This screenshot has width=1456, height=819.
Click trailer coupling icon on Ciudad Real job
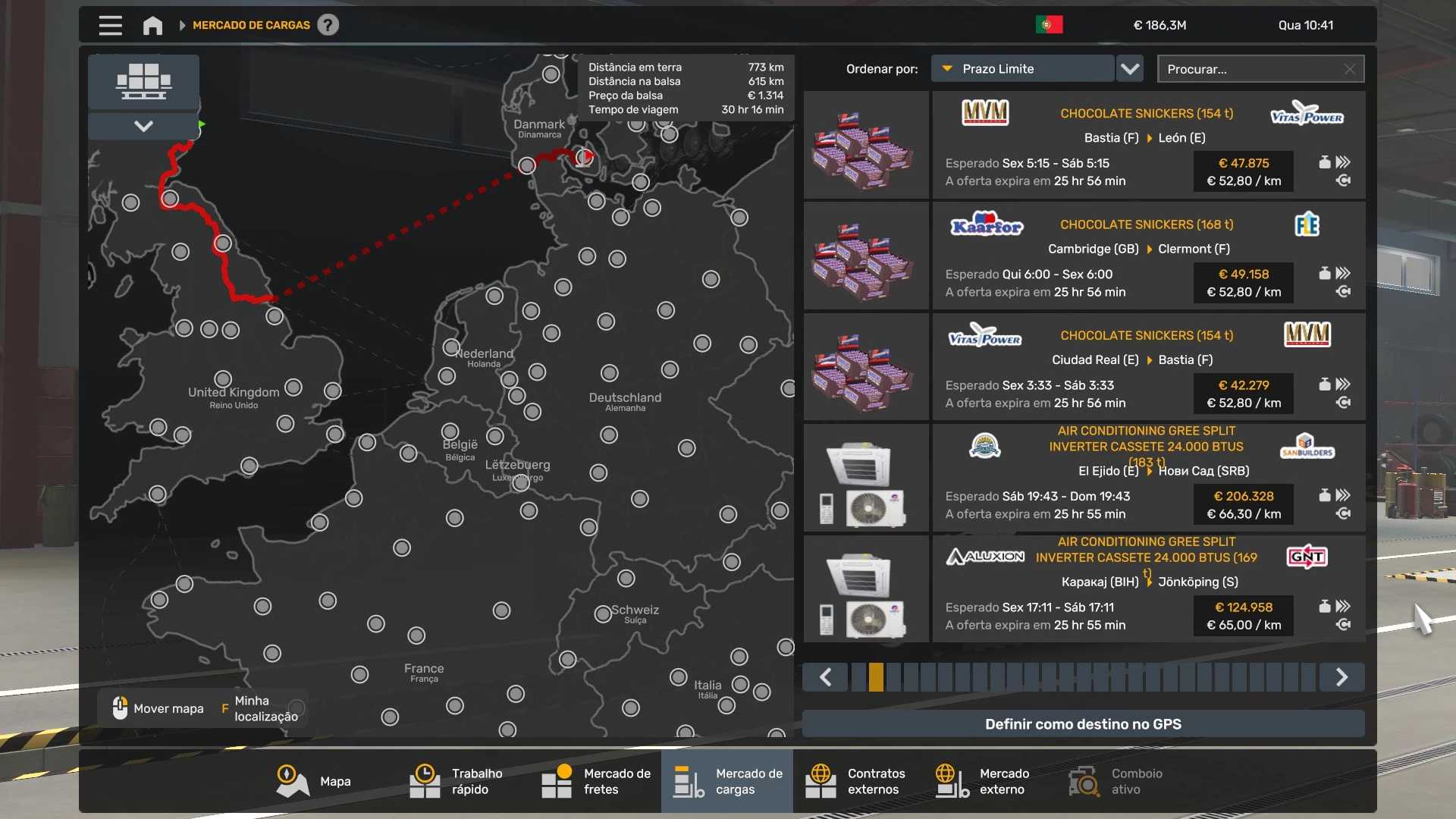1343,403
